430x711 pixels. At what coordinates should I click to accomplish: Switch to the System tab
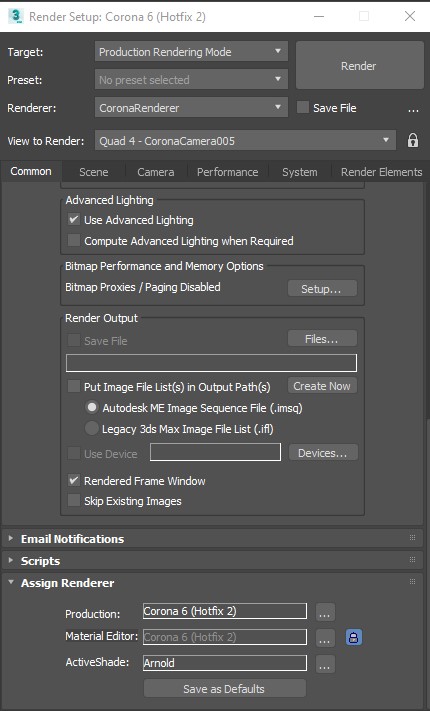299,172
